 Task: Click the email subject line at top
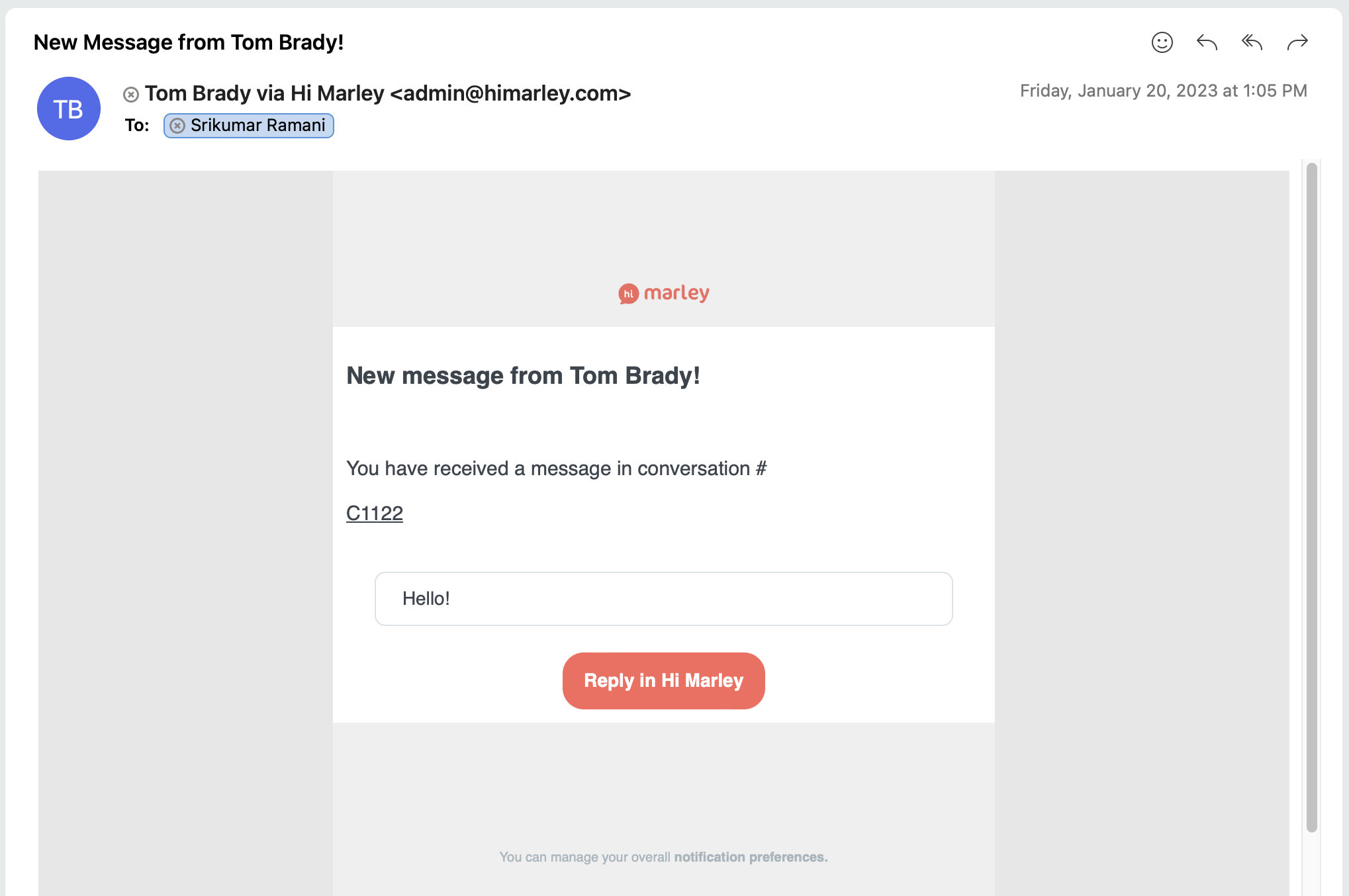click(189, 42)
